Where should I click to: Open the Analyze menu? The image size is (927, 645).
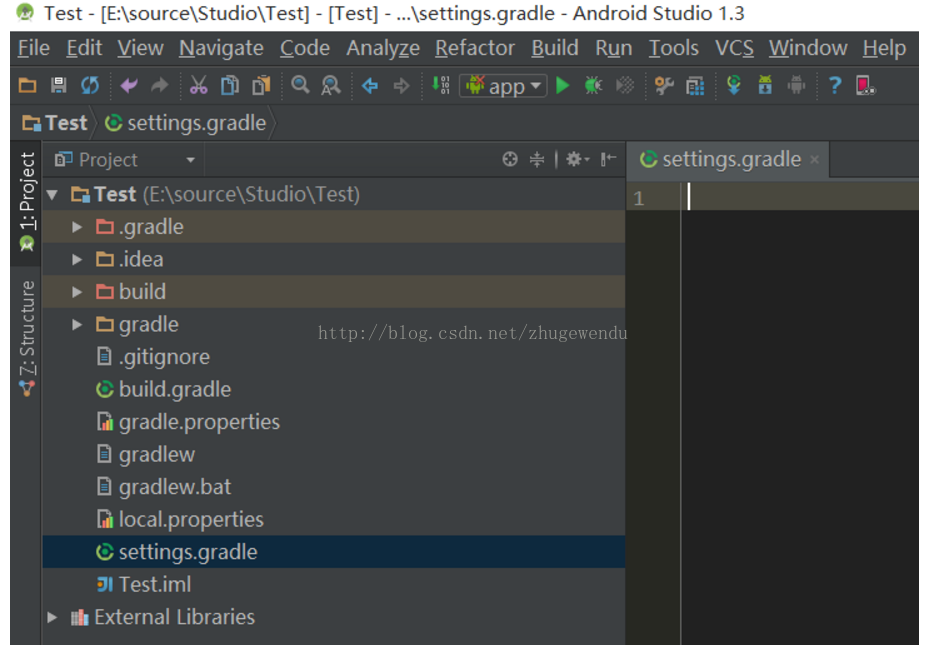pos(383,48)
